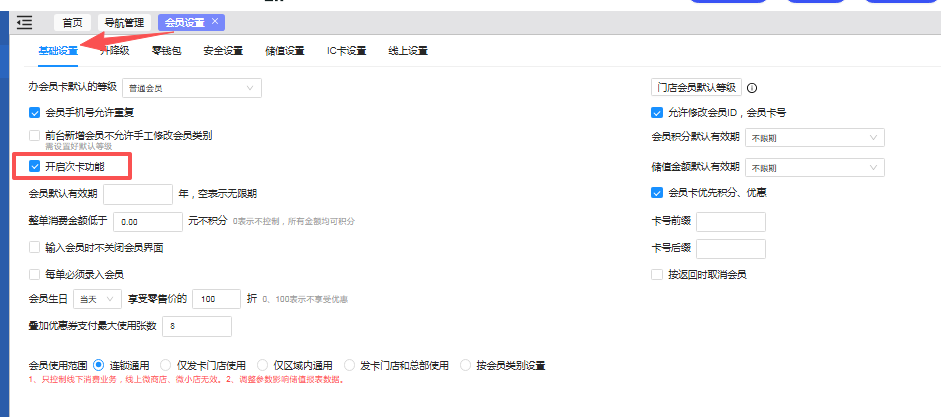
Task: Switch to 升降级 sub-tab
Action: click(x=115, y=51)
